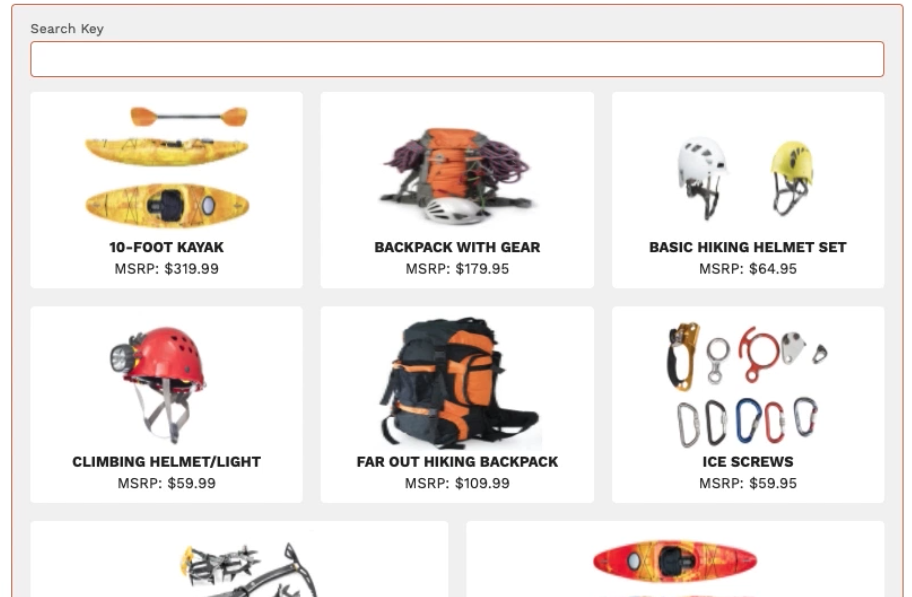Click the MSRP $64.95 price label
The width and height of the screenshot is (912, 597).
[747, 269]
